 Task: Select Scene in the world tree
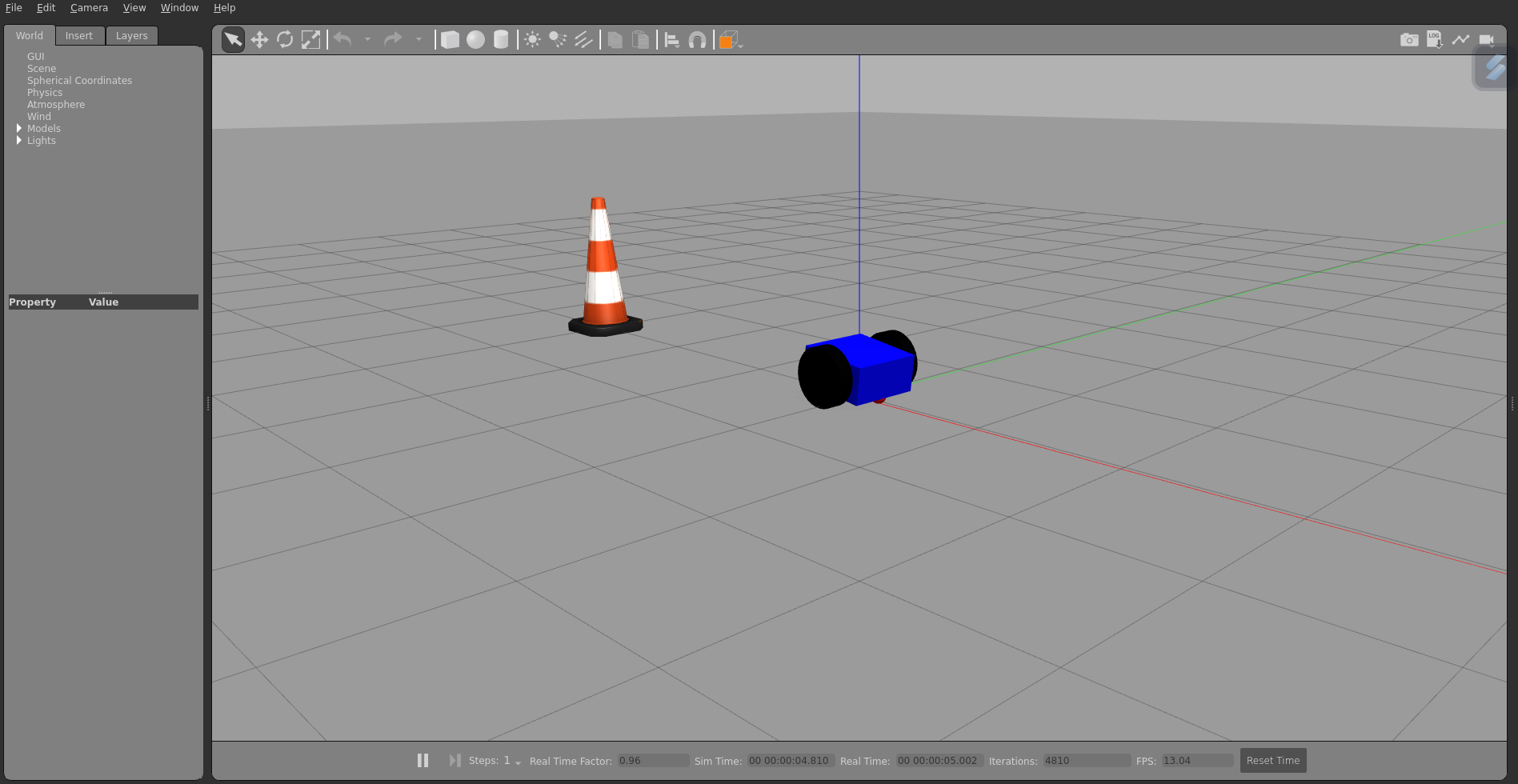(x=42, y=69)
